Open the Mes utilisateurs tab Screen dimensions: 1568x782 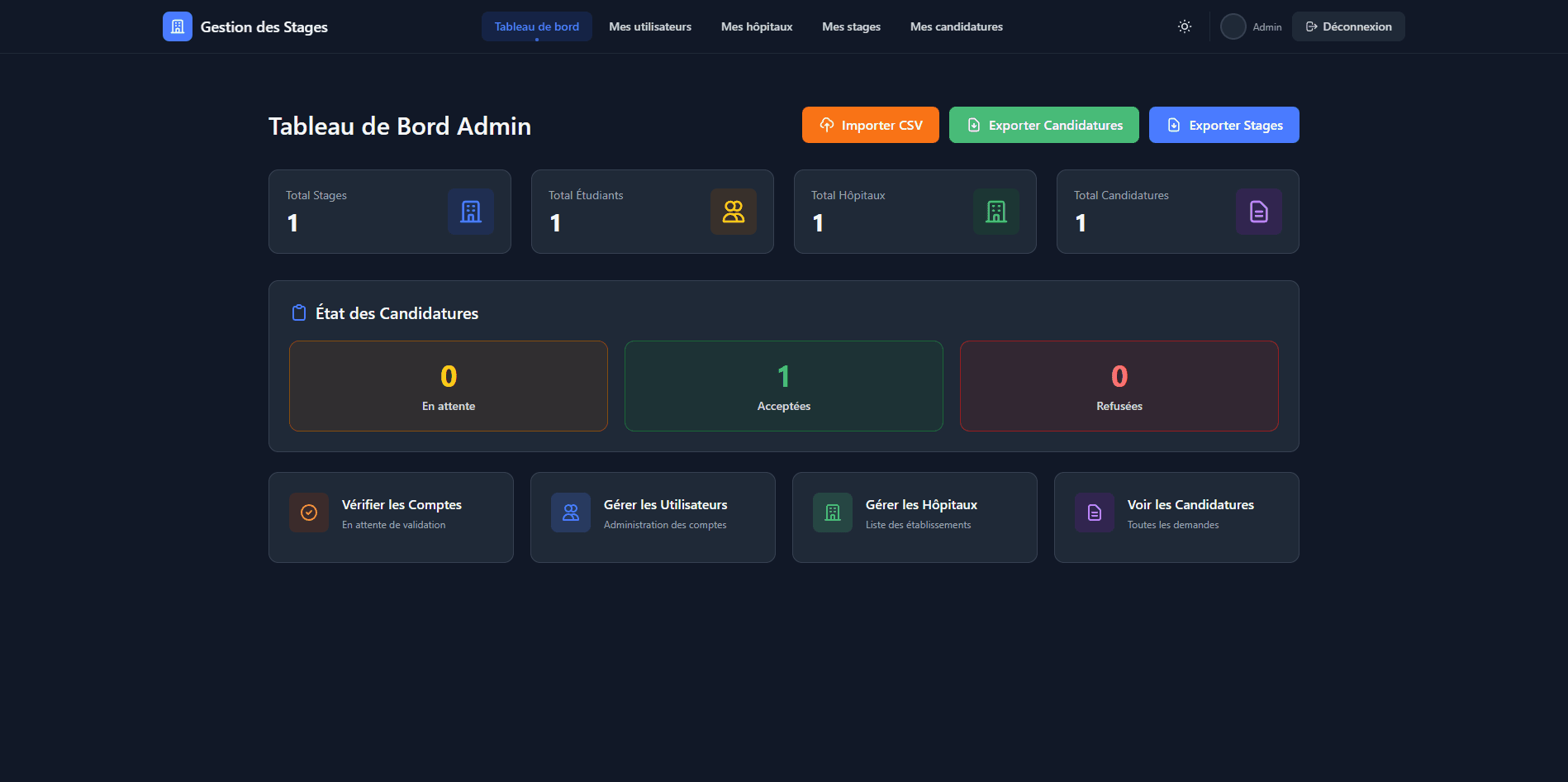pos(650,26)
